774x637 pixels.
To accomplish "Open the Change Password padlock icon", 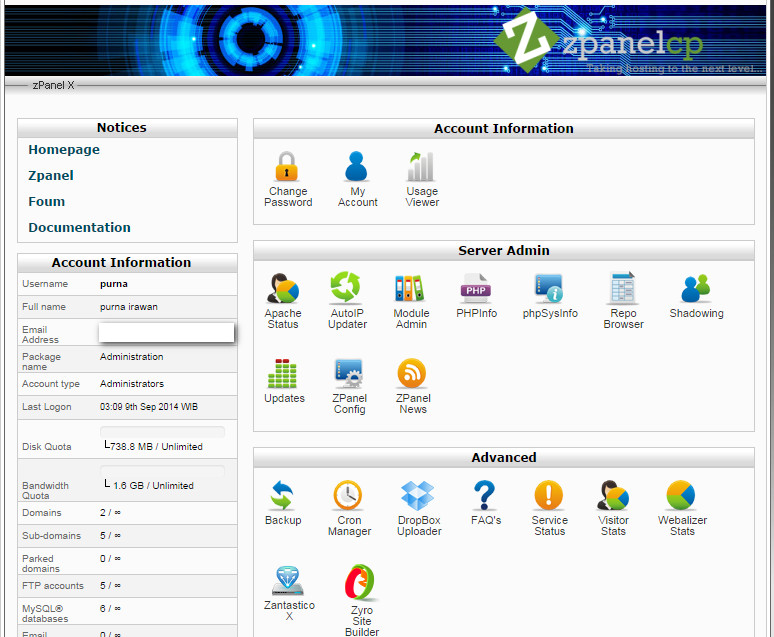I will [287, 166].
